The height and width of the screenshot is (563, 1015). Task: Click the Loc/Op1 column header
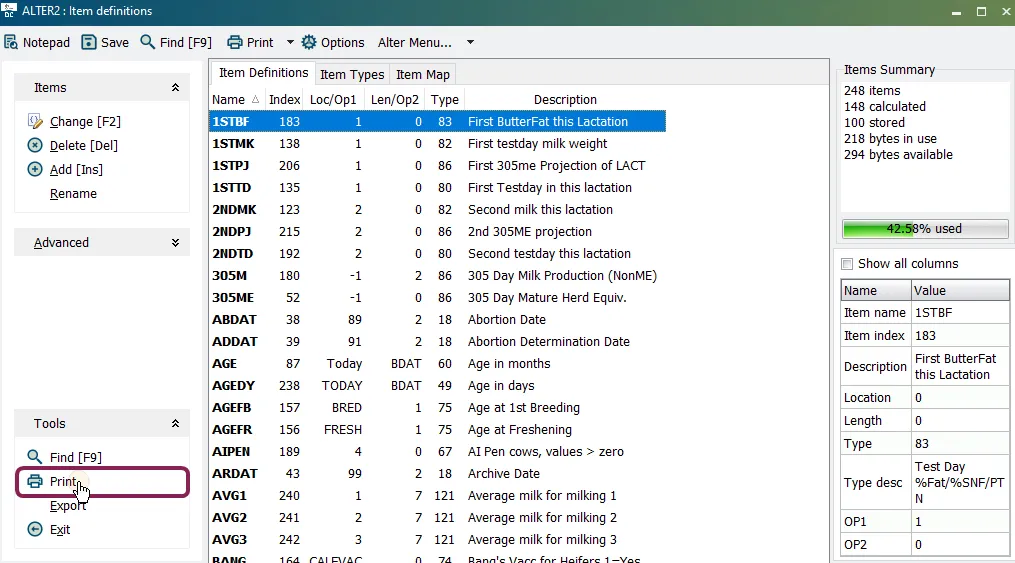tap(333, 100)
